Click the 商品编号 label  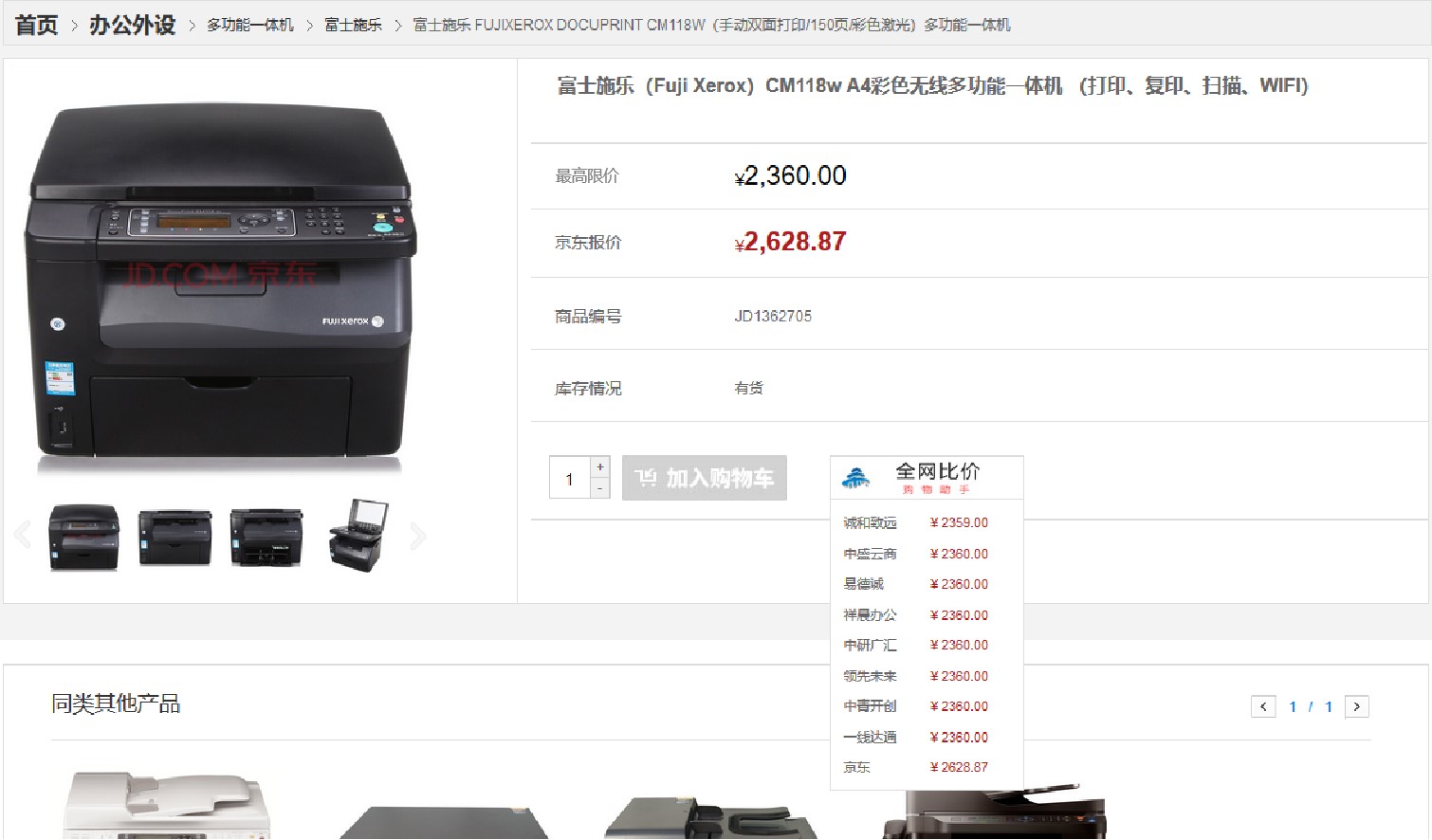[588, 316]
